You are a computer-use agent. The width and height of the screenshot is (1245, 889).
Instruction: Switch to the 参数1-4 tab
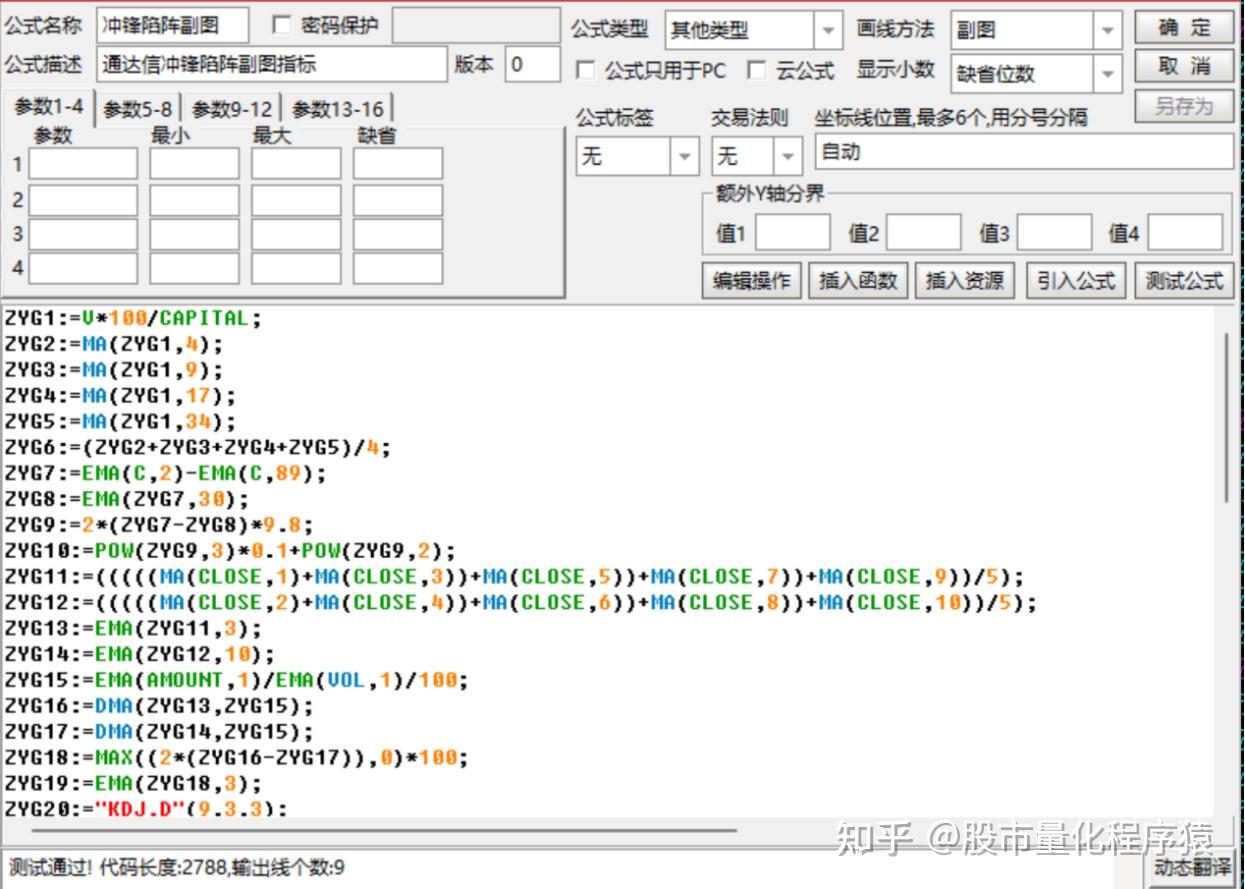48,106
